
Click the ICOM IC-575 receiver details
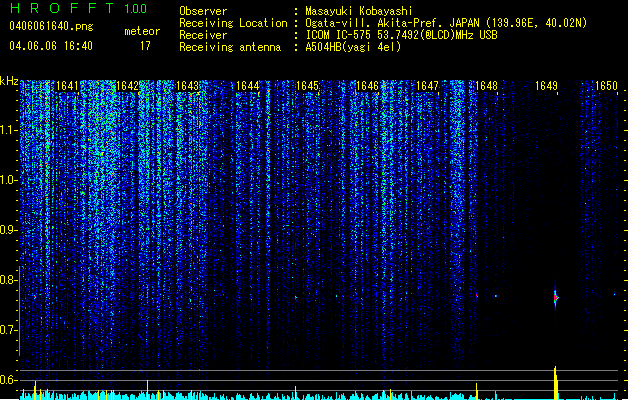401,35
